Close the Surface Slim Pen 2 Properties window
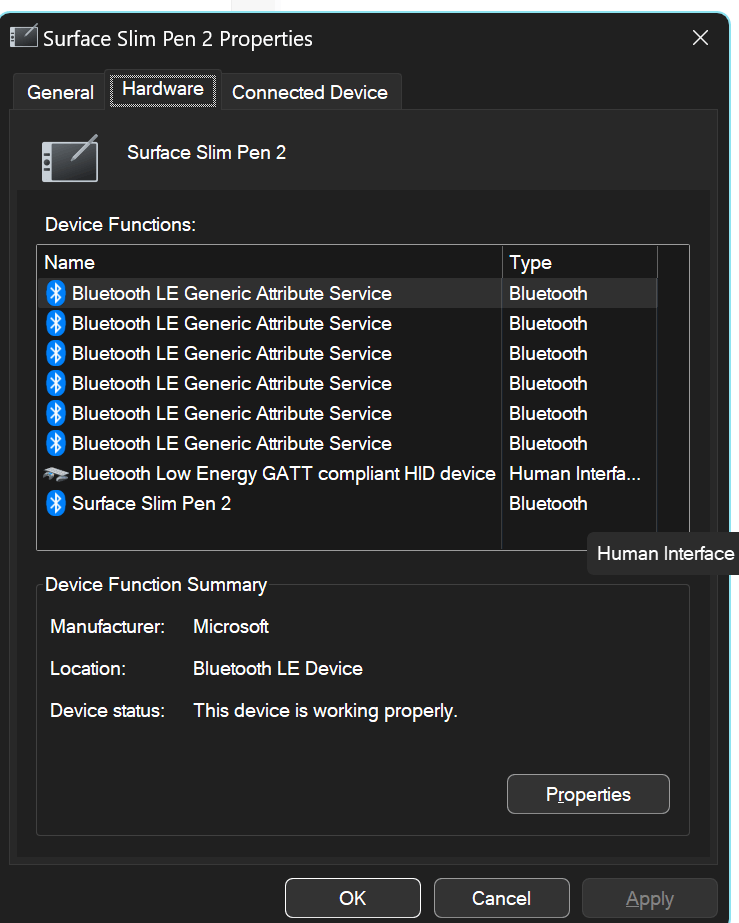The image size is (739, 923). click(x=700, y=38)
